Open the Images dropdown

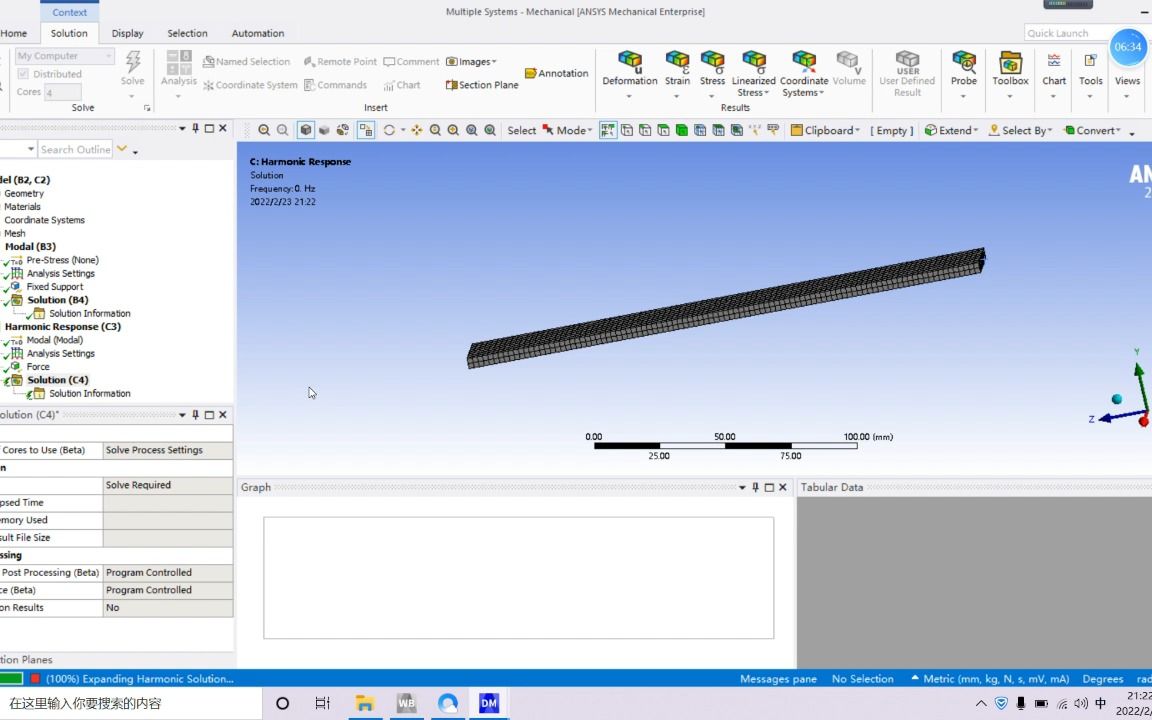click(470, 61)
